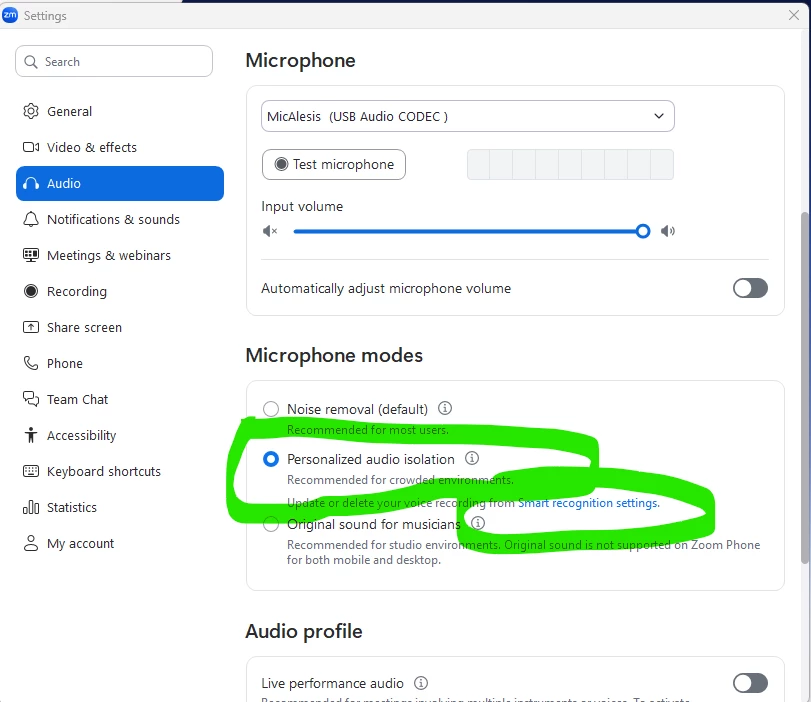This screenshot has width=811, height=702.
Task: Click the Recording circle icon
Action: tap(31, 291)
